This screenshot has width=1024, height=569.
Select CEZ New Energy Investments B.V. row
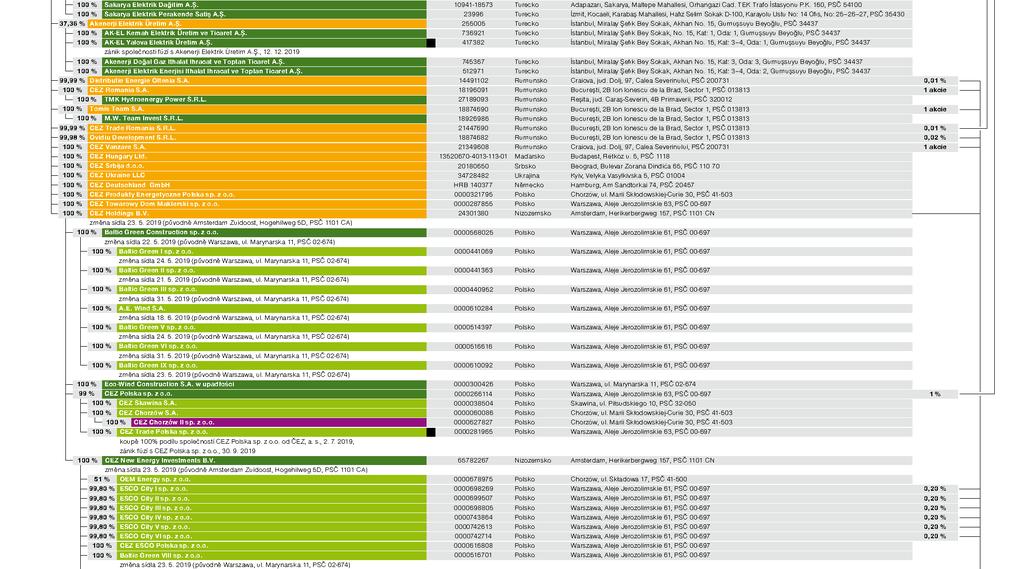pyautogui.click(x=264, y=461)
